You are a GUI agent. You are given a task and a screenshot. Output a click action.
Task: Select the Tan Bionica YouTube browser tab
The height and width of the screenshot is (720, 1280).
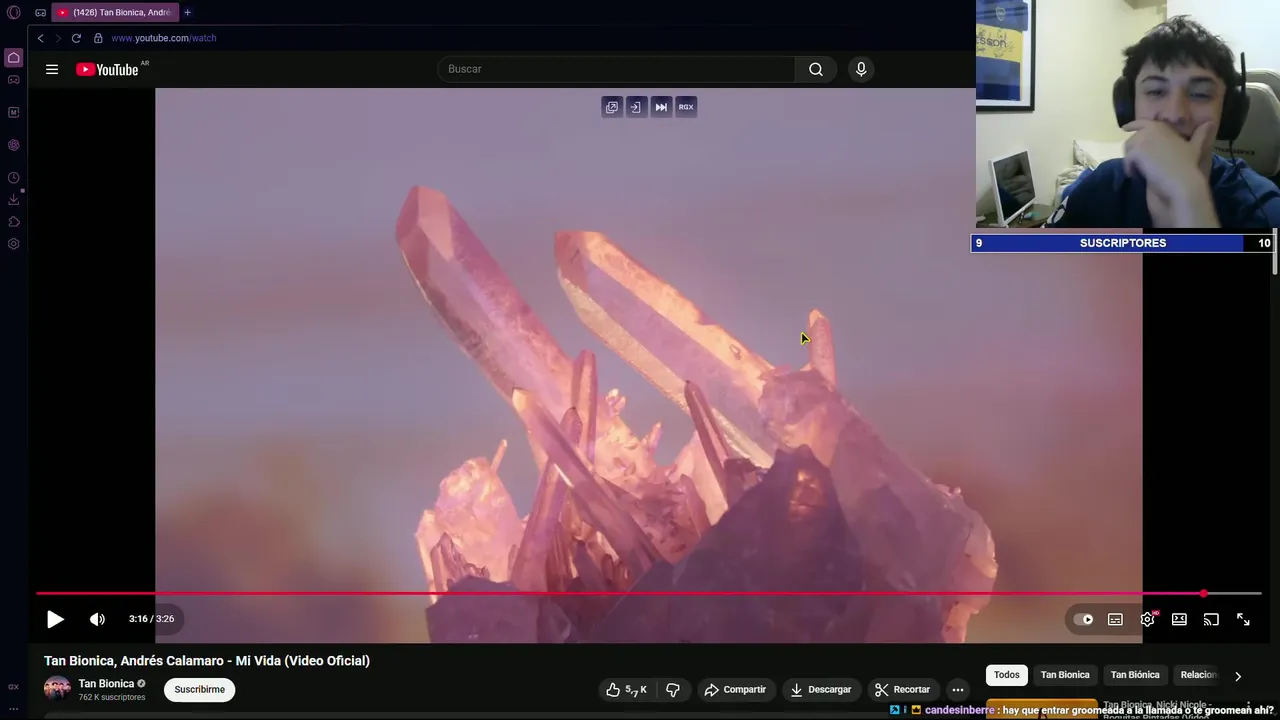pos(115,12)
